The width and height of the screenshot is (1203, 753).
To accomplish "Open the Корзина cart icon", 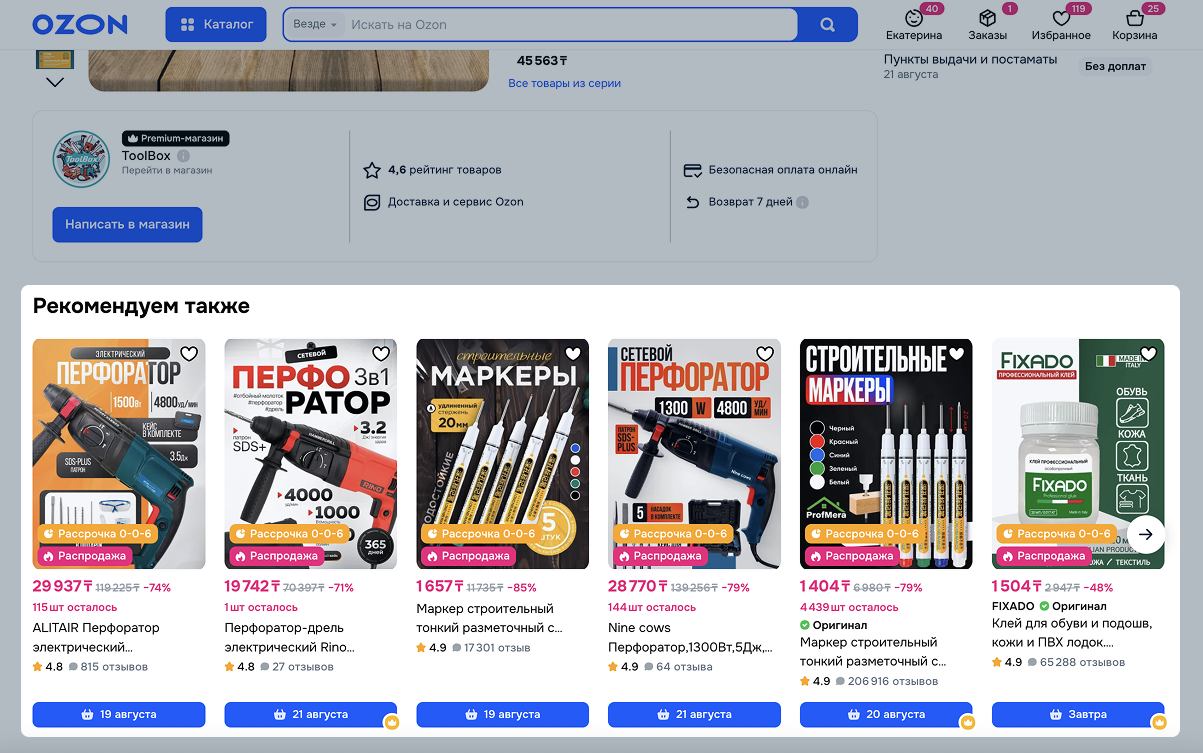I will pos(1134,18).
